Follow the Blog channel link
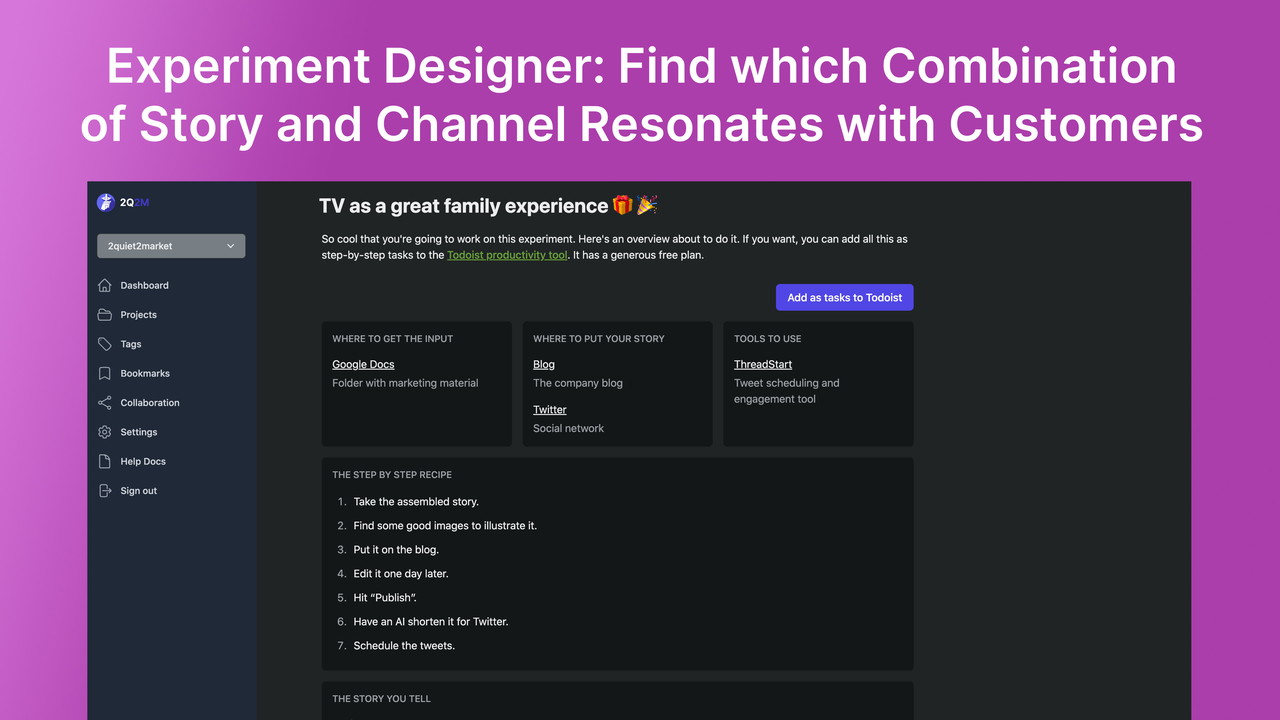Viewport: 1280px width, 720px height. point(544,365)
